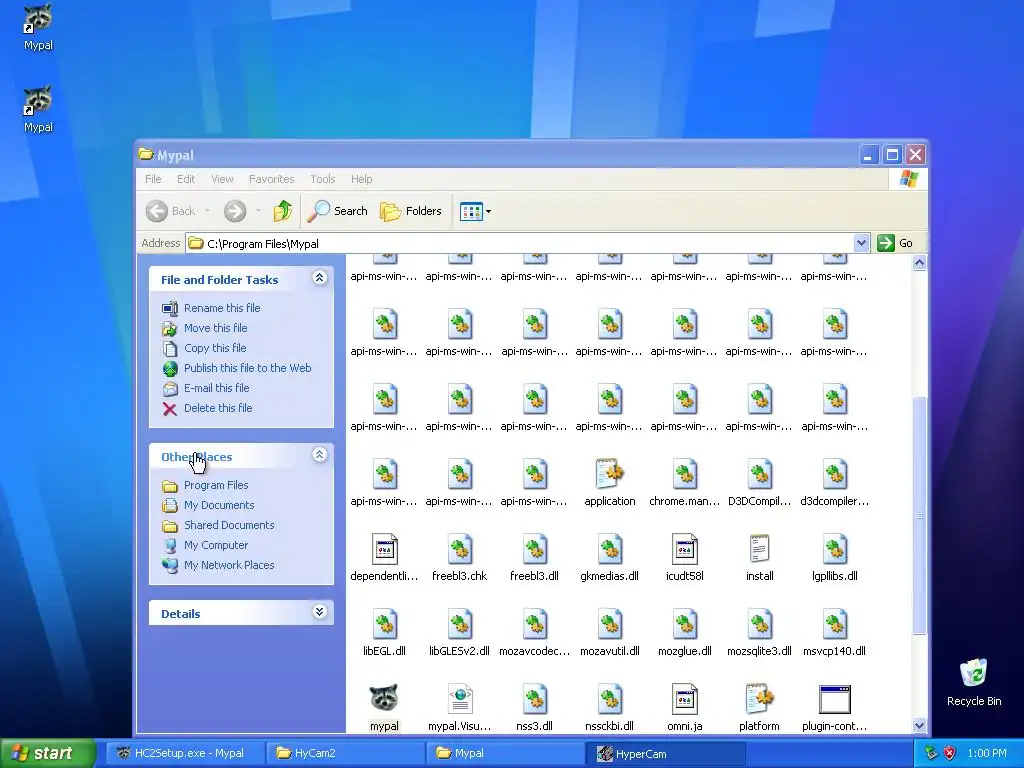1024x768 pixels.
Task: Click the vertical scrollbar up arrow
Action: 920,263
